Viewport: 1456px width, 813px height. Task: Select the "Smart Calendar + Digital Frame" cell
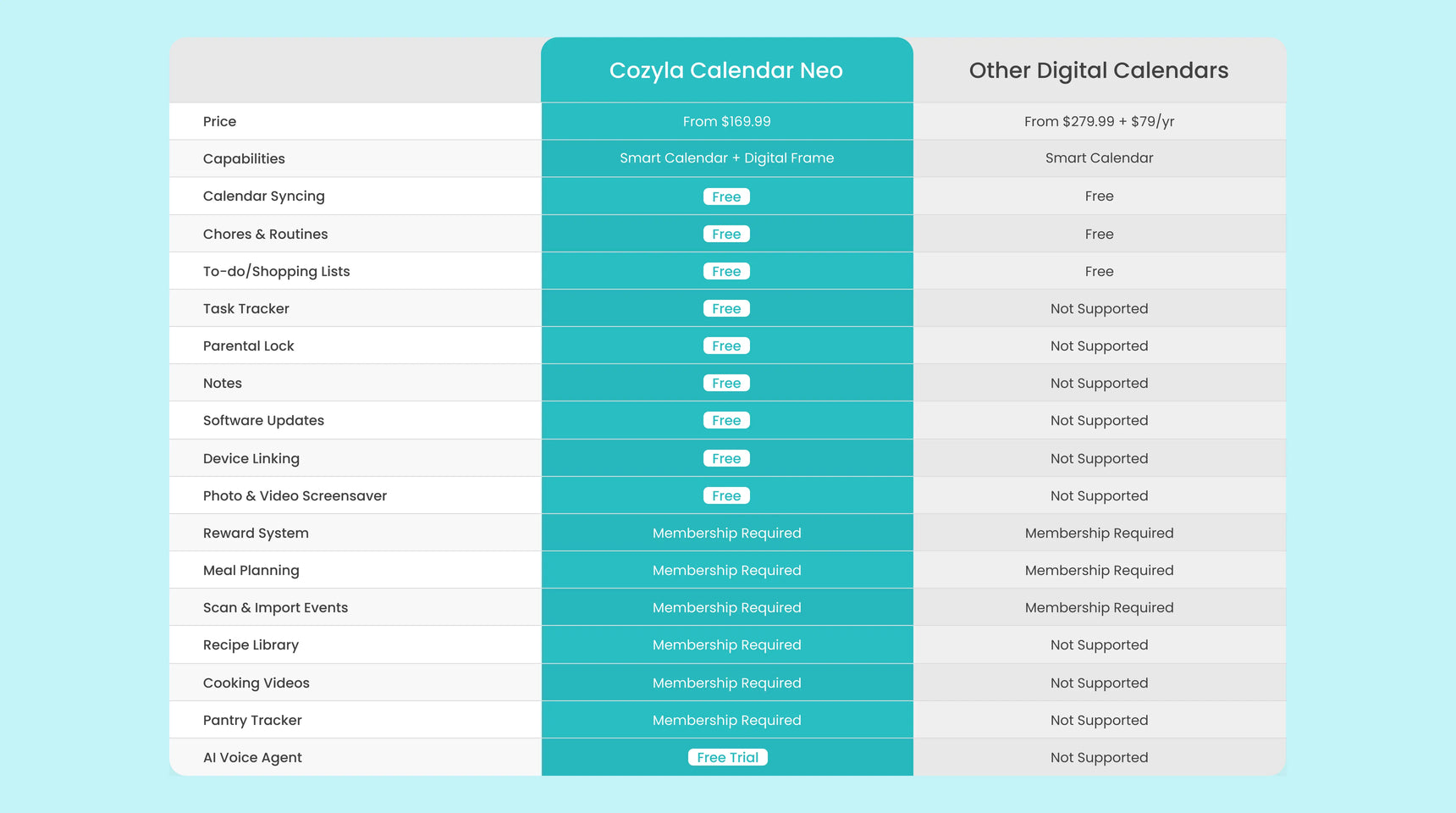pyautogui.click(x=727, y=158)
